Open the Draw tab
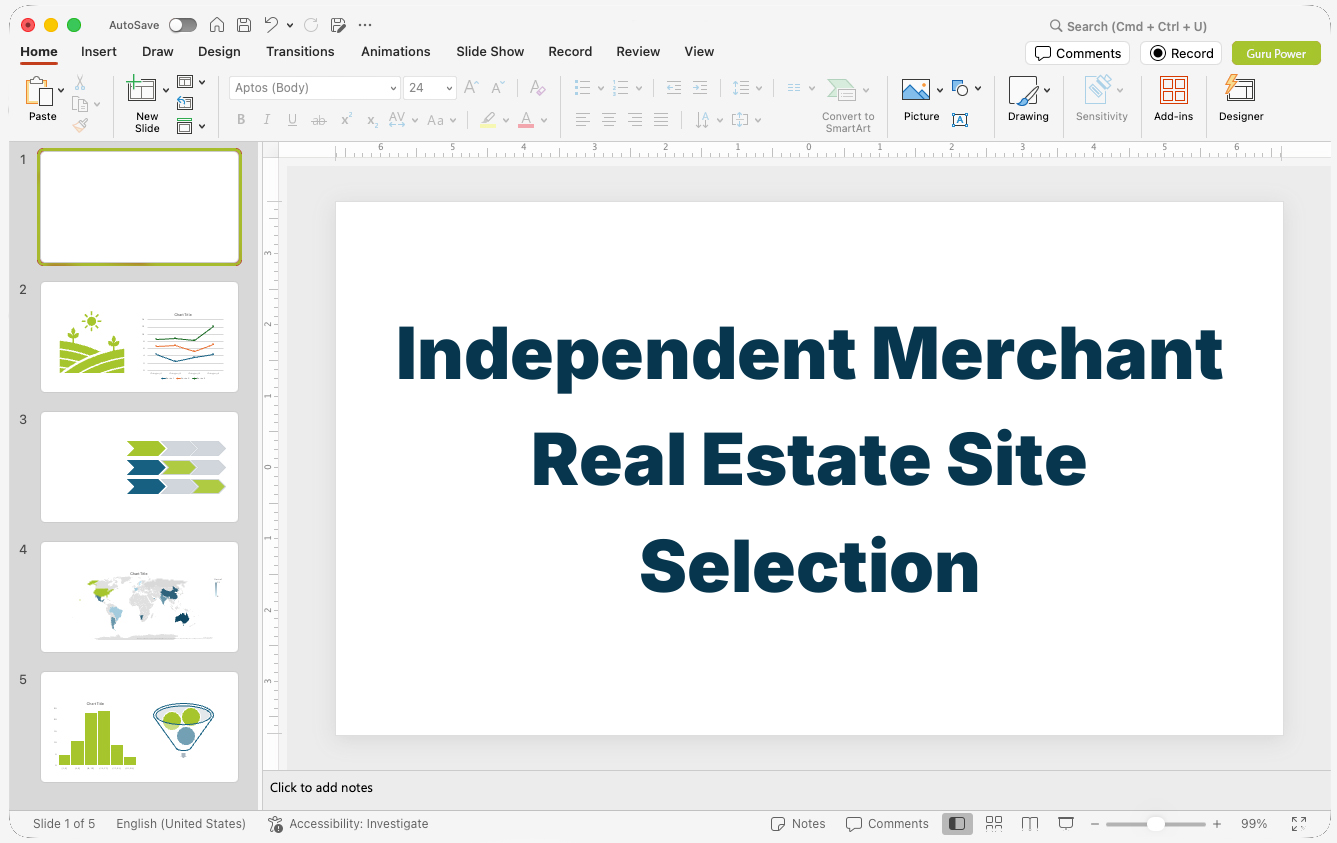 [x=157, y=51]
